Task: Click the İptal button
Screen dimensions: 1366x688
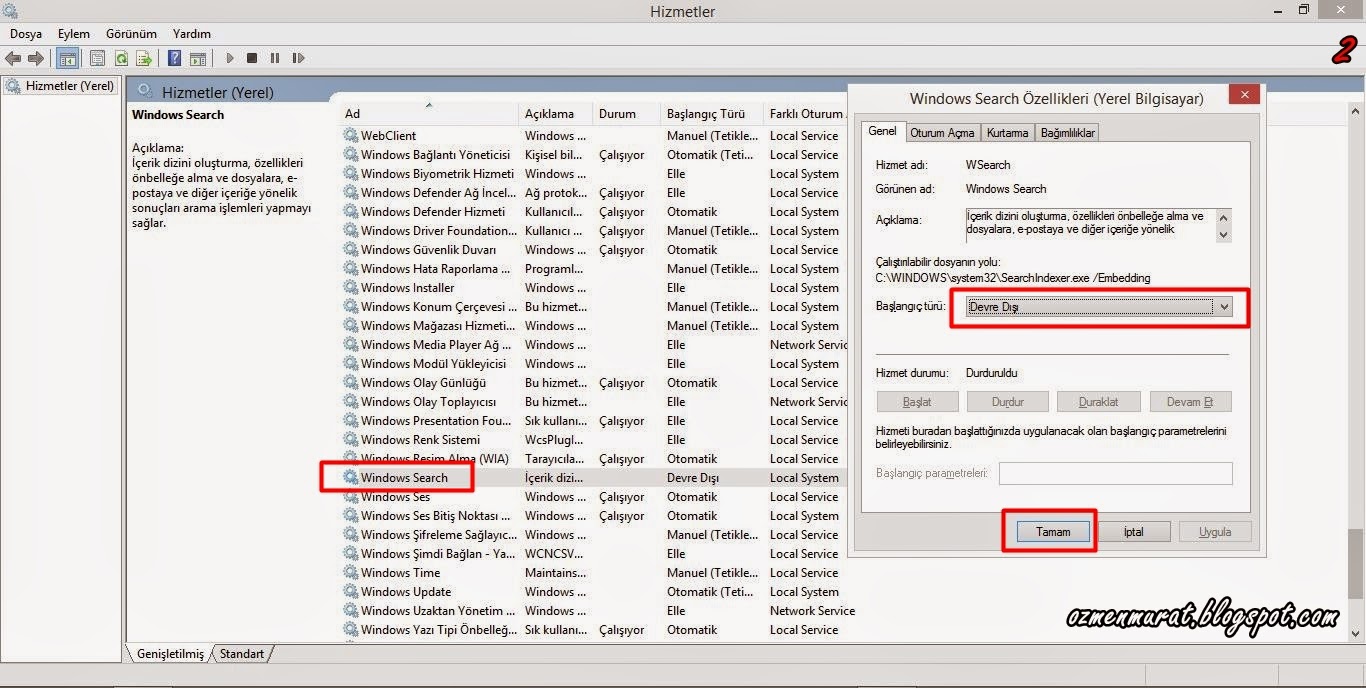Action: point(1133,532)
